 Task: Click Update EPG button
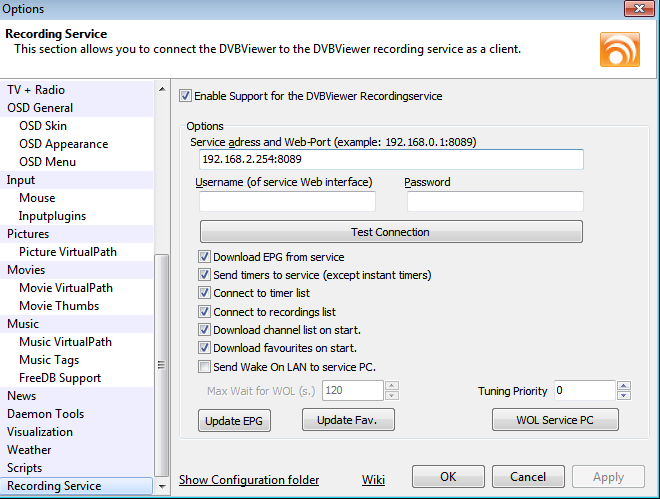234,421
